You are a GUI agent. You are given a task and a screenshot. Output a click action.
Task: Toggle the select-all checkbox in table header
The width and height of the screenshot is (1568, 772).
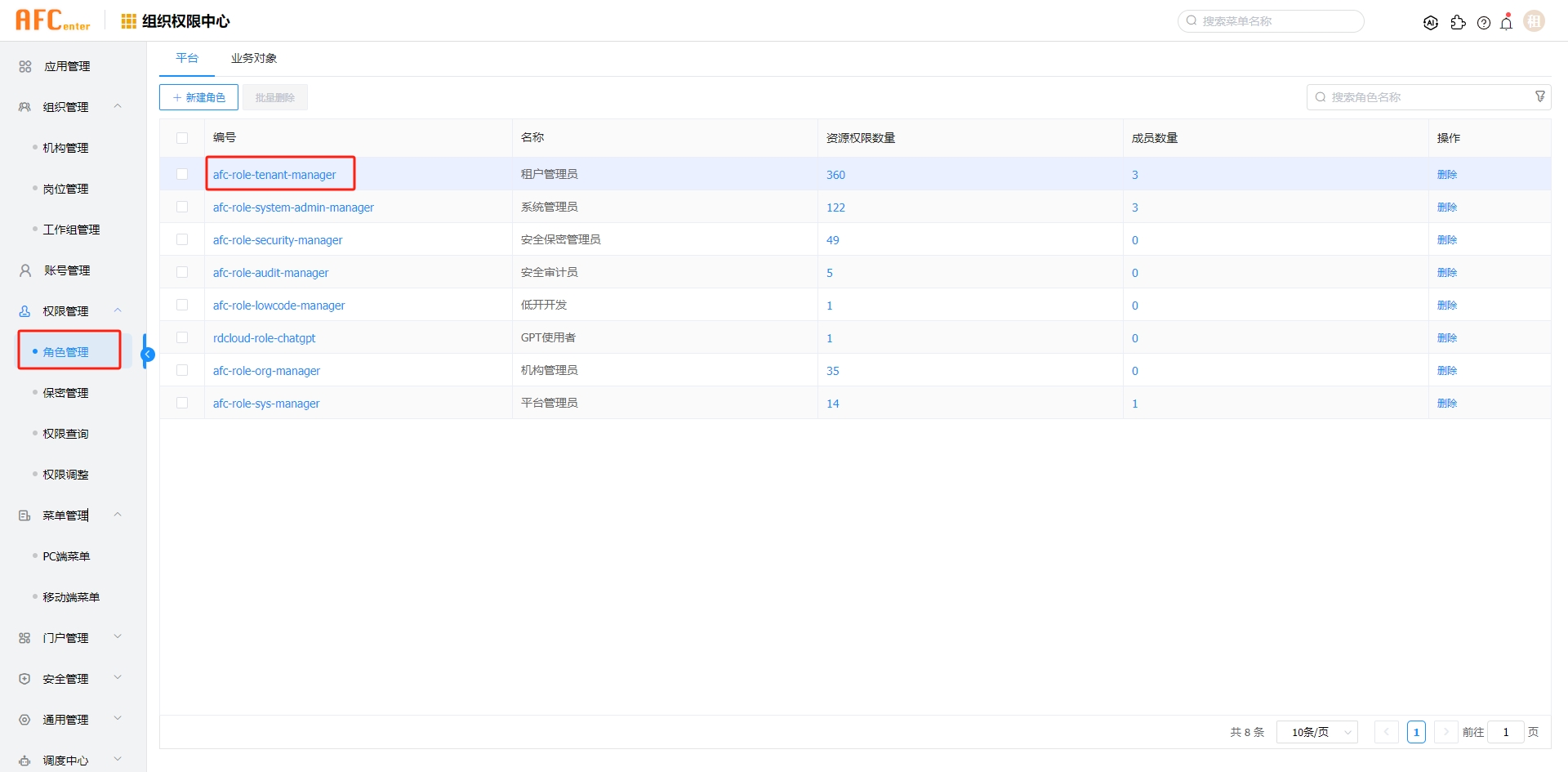182,138
